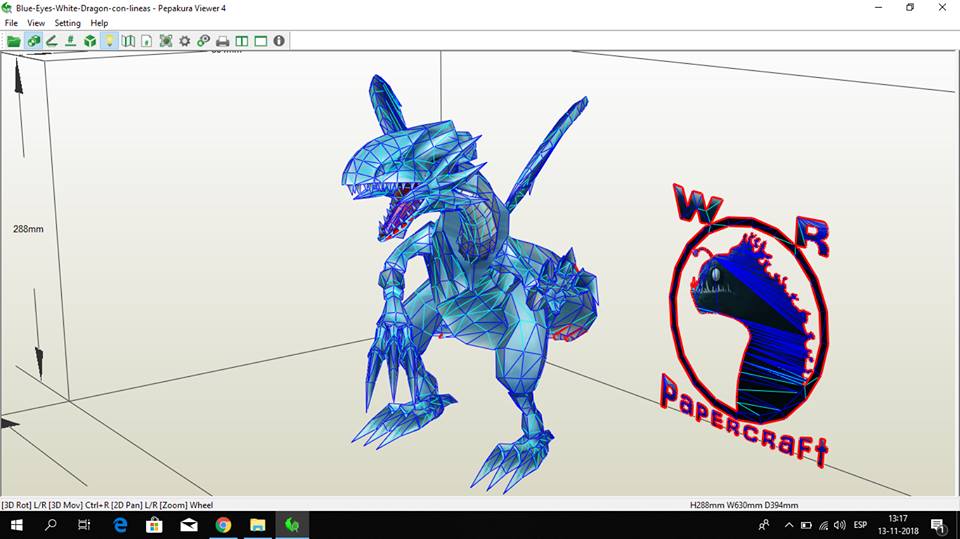The width and height of the screenshot is (960, 539).
Task: Click the WR Papercraft logo model
Action: point(747,325)
